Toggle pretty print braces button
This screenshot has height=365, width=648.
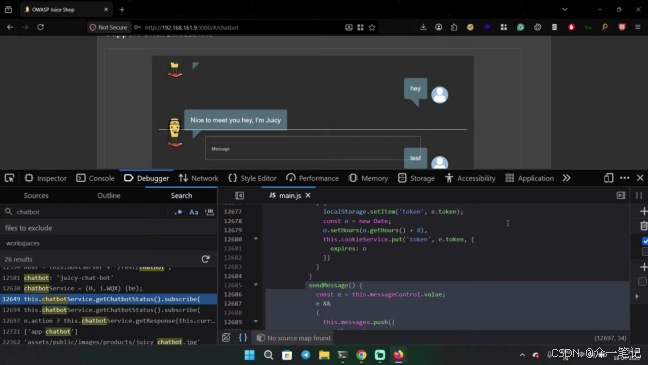[243, 338]
